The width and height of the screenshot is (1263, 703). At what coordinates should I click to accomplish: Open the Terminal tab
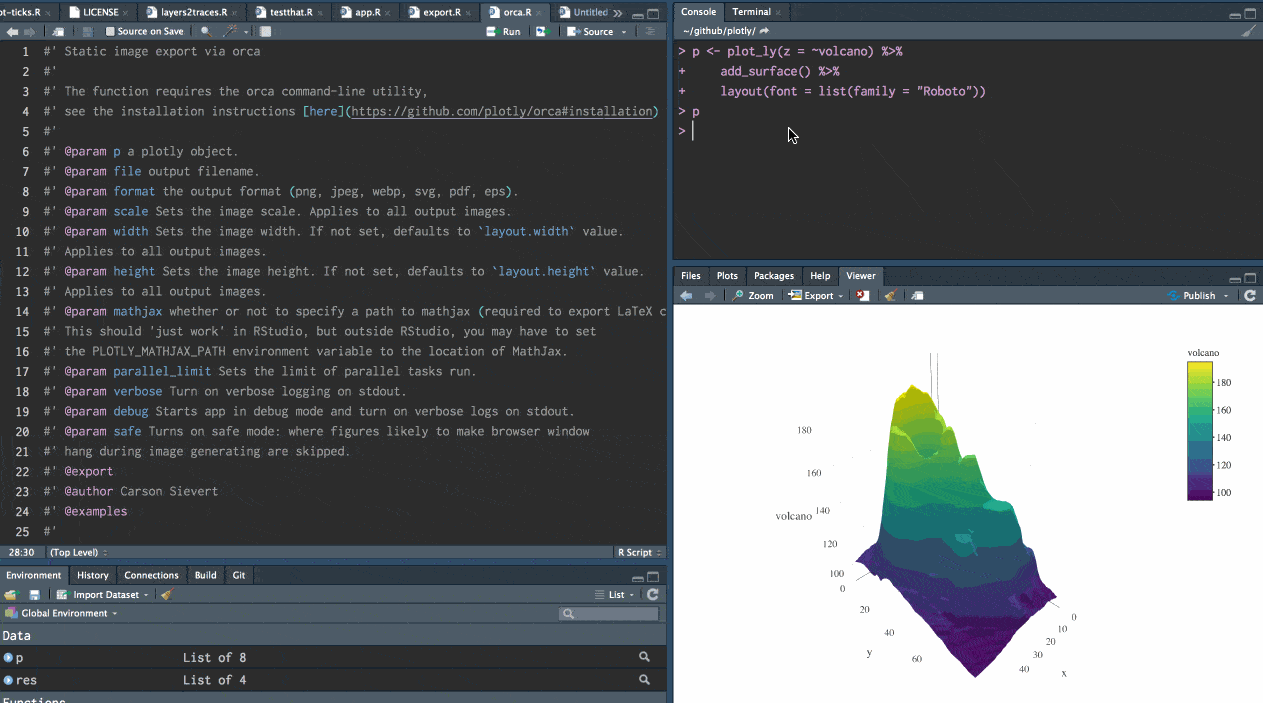[751, 12]
